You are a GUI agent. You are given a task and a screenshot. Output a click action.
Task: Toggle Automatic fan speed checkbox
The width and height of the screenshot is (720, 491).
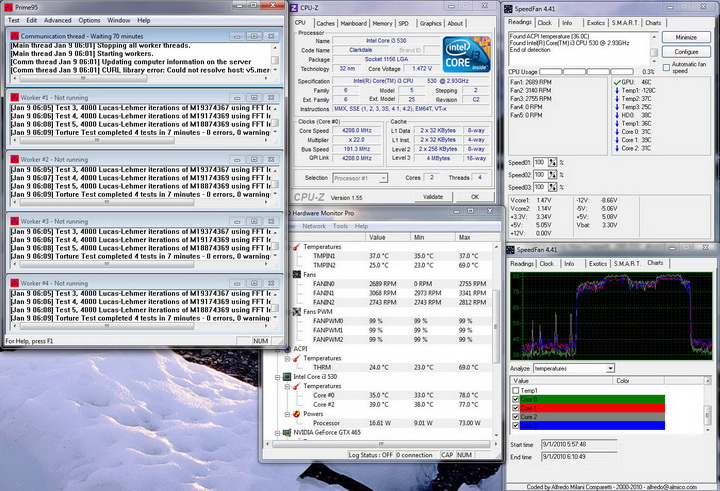(x=666, y=68)
